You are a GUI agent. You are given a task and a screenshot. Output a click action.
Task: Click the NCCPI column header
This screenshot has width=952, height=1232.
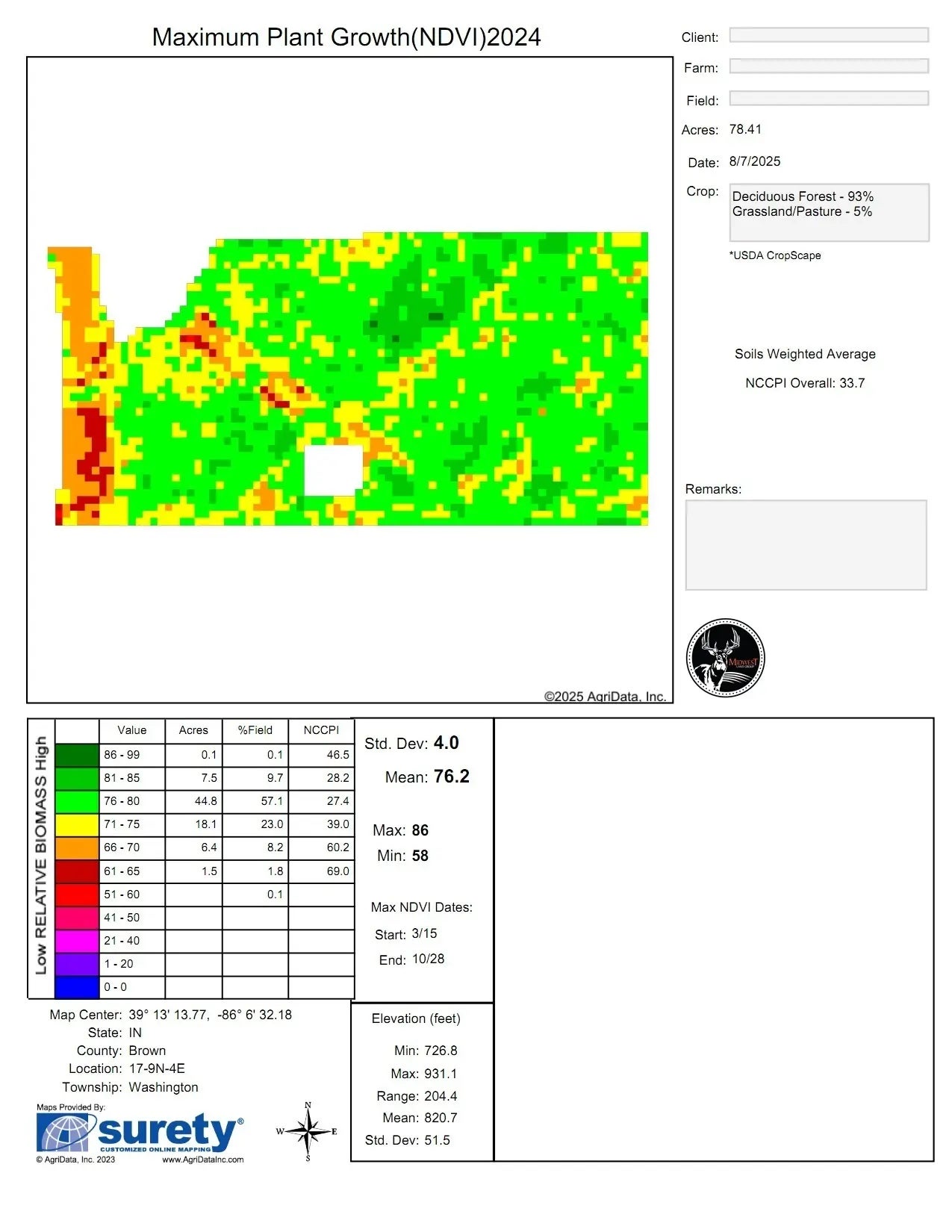tap(321, 730)
